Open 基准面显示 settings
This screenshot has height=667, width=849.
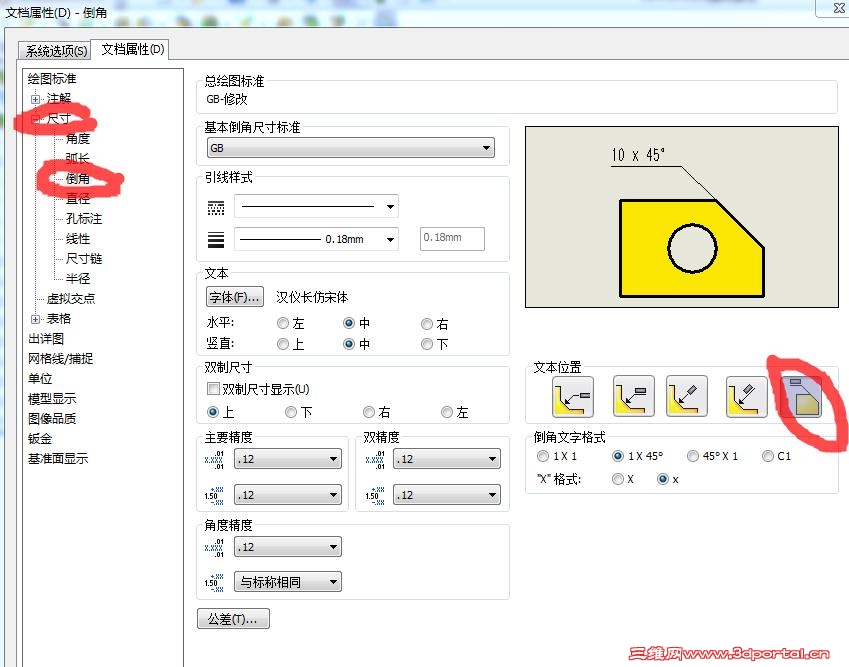pos(58,459)
